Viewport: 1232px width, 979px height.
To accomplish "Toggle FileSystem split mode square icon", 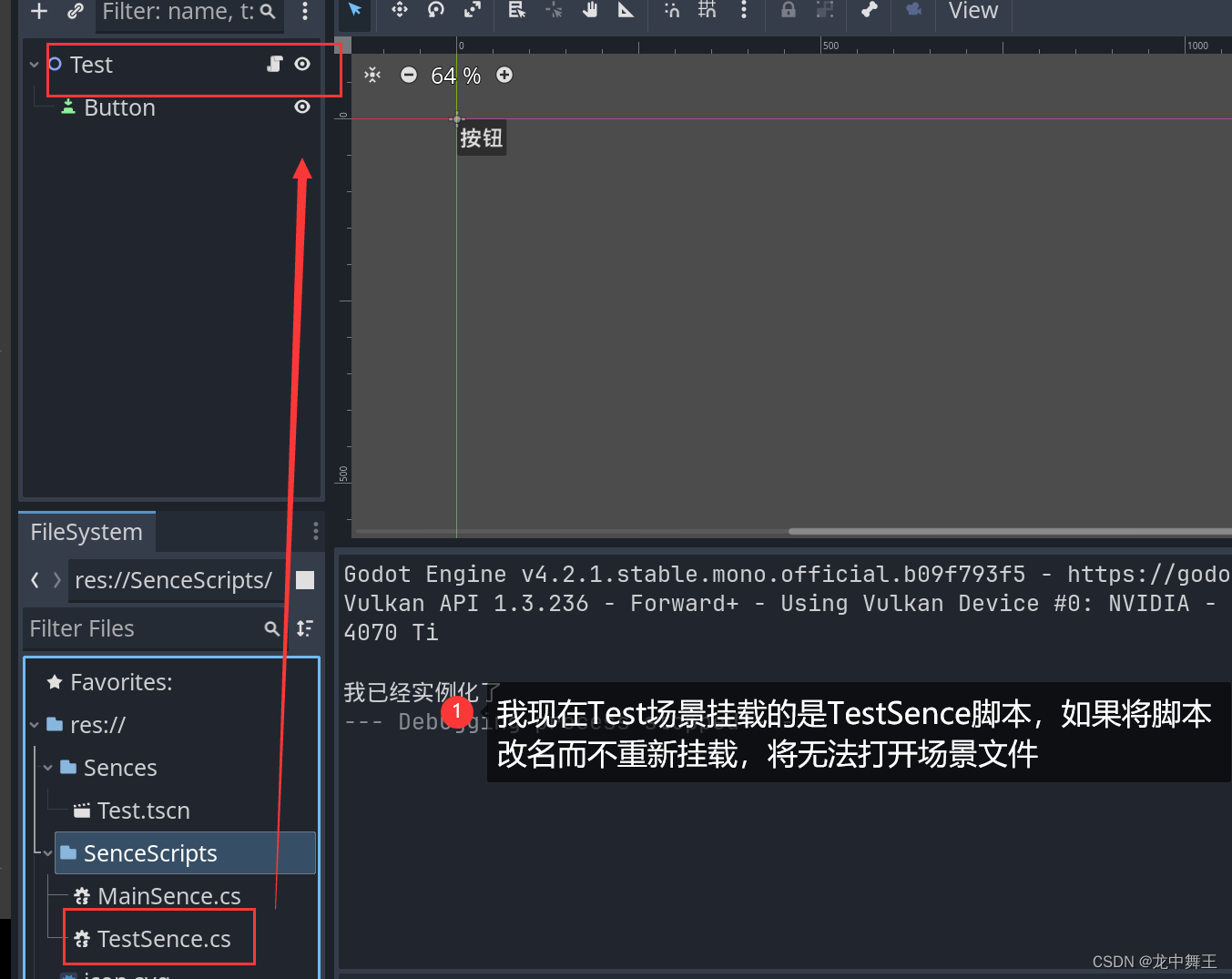I will 305,580.
